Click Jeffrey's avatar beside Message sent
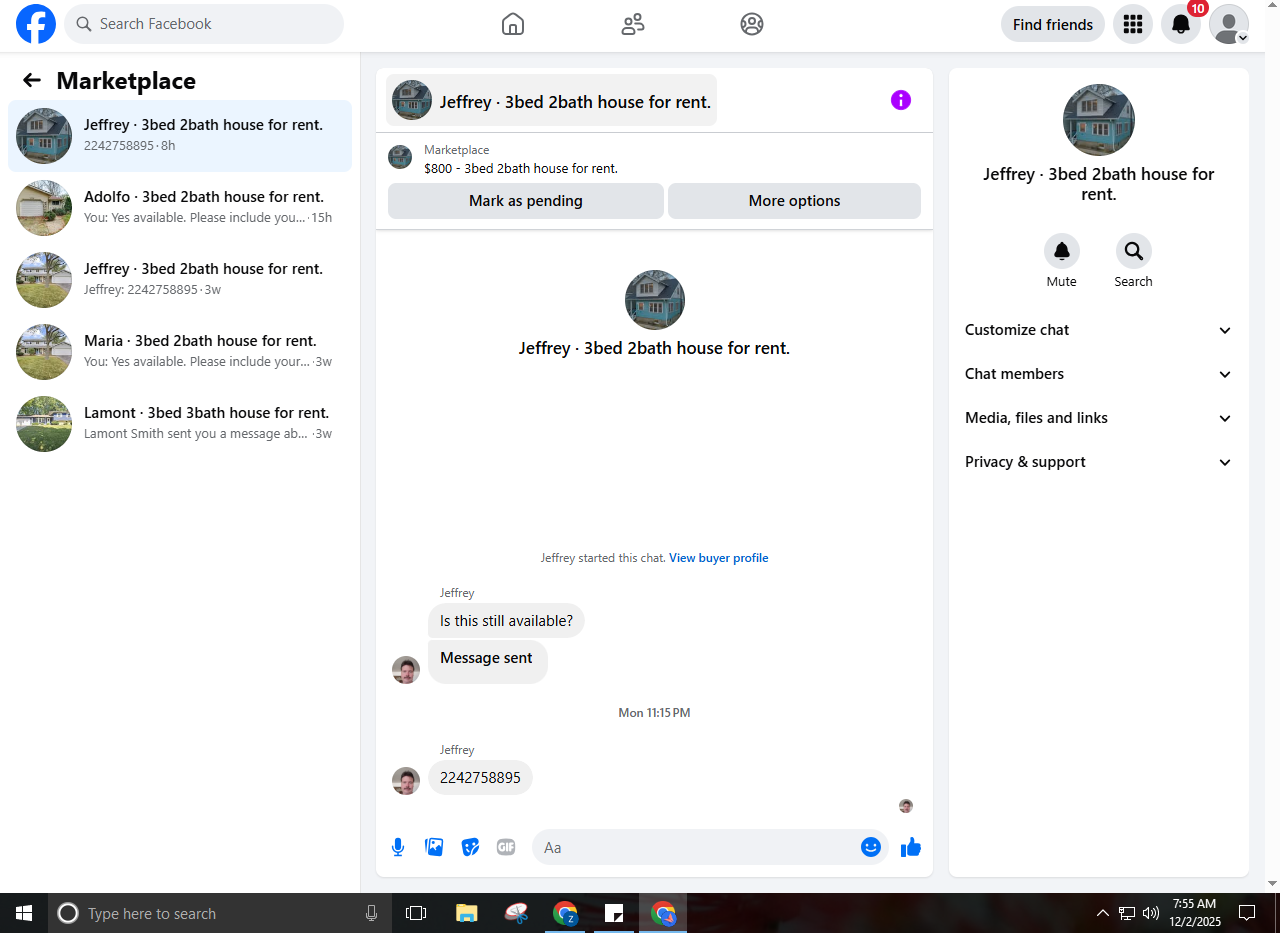Viewport: 1280px width, 933px height. click(406, 670)
